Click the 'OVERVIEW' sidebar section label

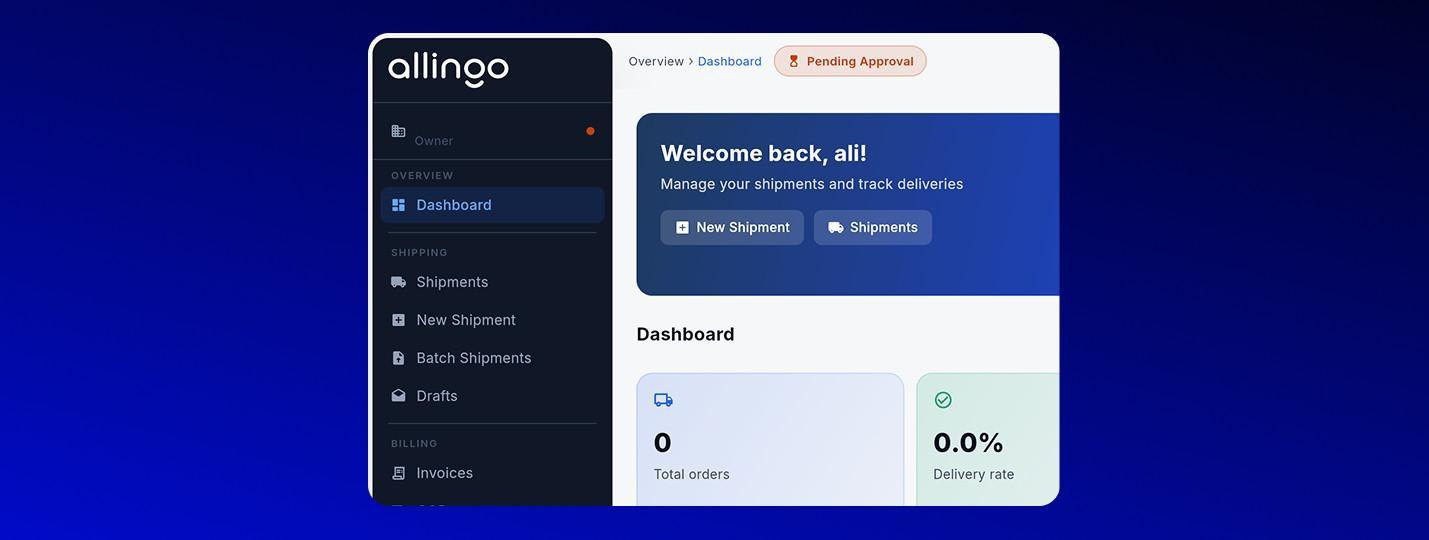422,175
